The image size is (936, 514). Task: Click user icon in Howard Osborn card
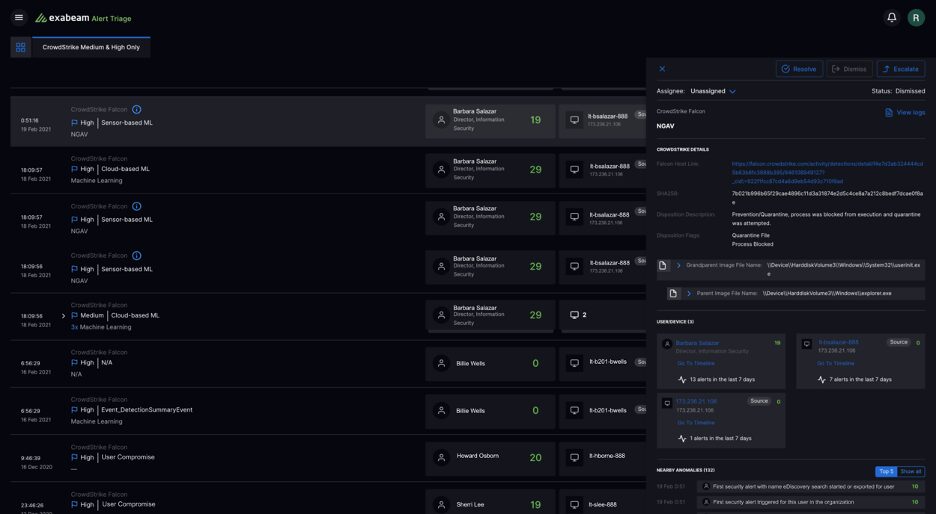pos(441,457)
